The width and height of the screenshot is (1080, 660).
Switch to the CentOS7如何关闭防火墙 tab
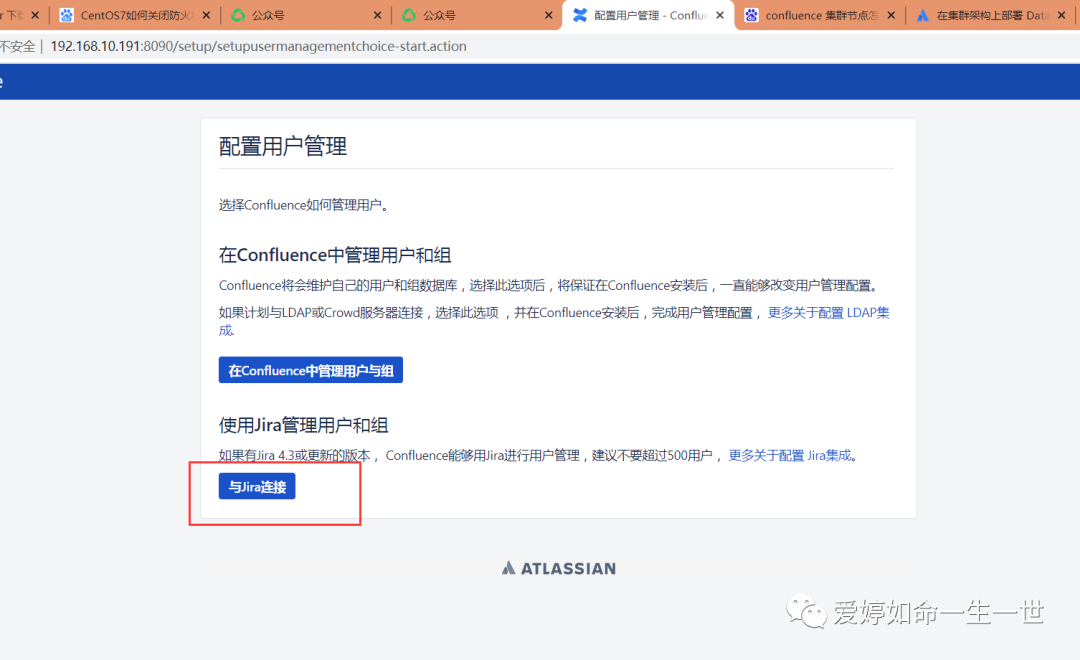[x=135, y=15]
